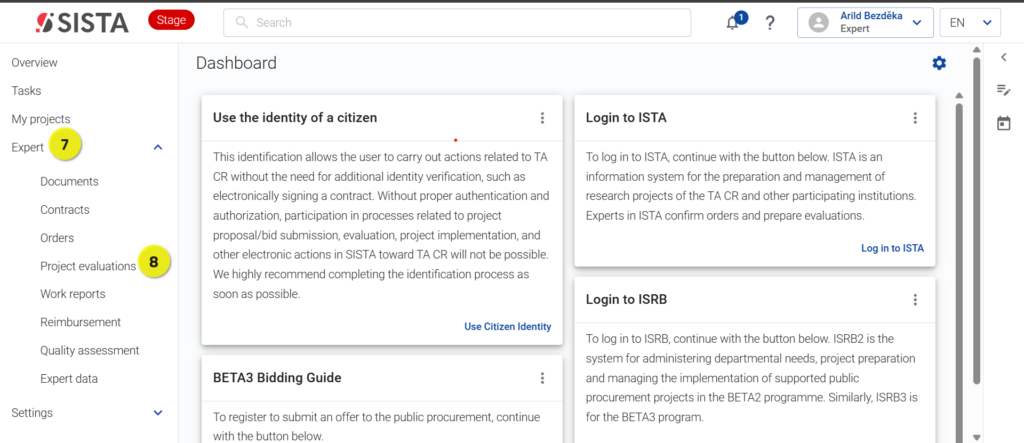Go to Project evaluations in sidebar

click(88, 266)
